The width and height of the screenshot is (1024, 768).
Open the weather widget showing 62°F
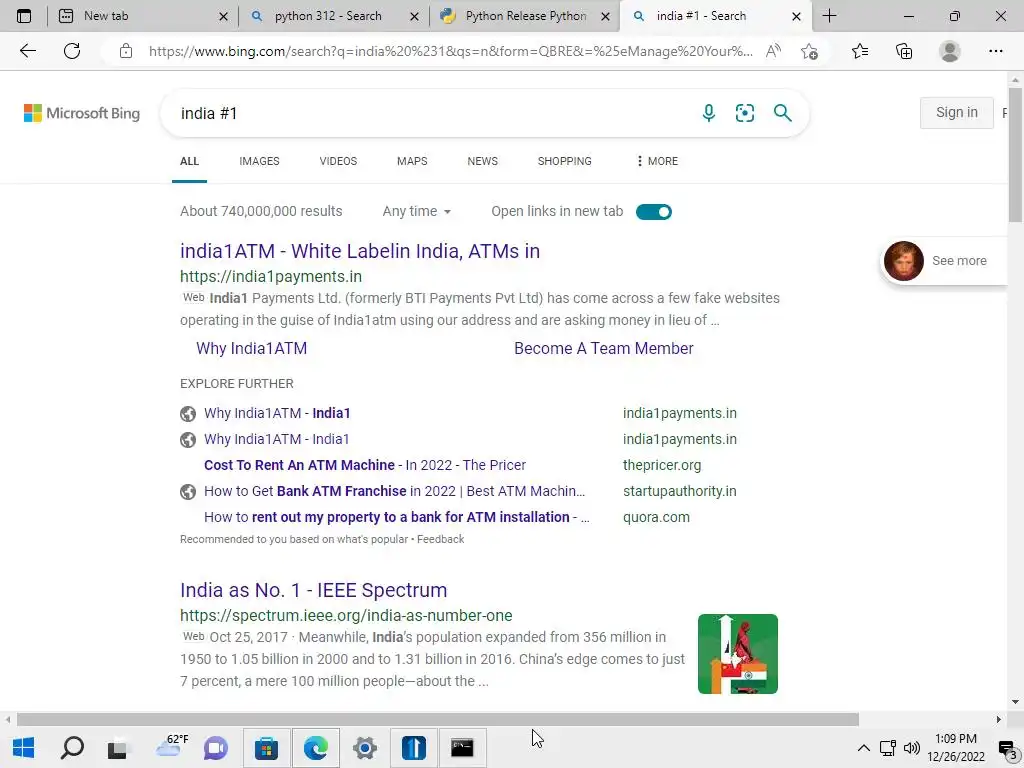pos(173,746)
